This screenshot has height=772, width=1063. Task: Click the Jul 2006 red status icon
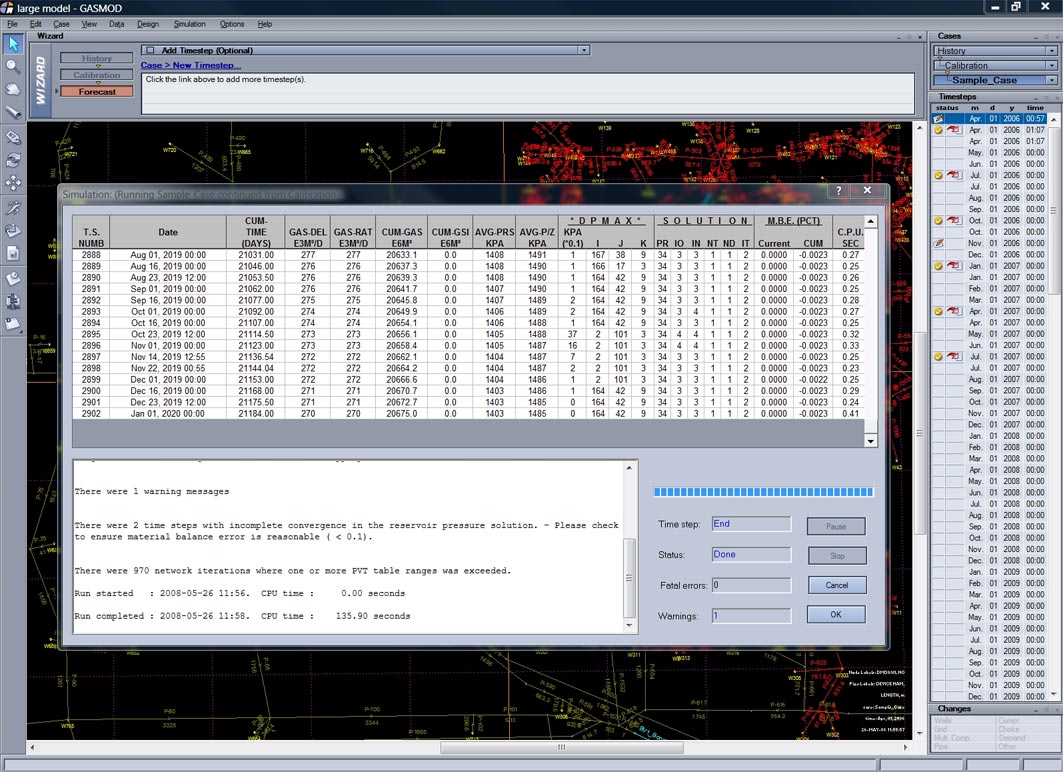point(954,175)
